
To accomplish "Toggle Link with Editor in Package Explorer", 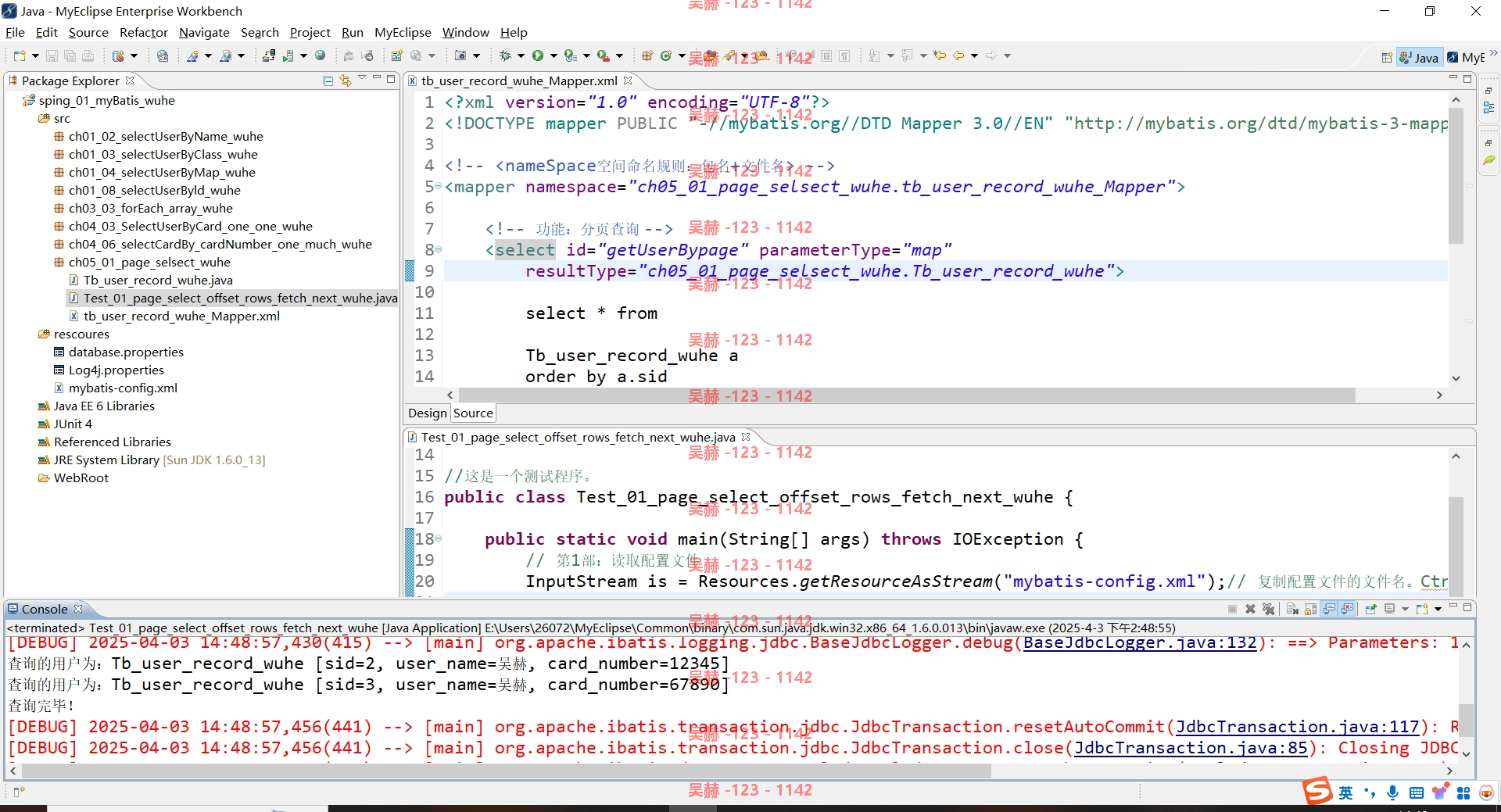I will (x=345, y=80).
